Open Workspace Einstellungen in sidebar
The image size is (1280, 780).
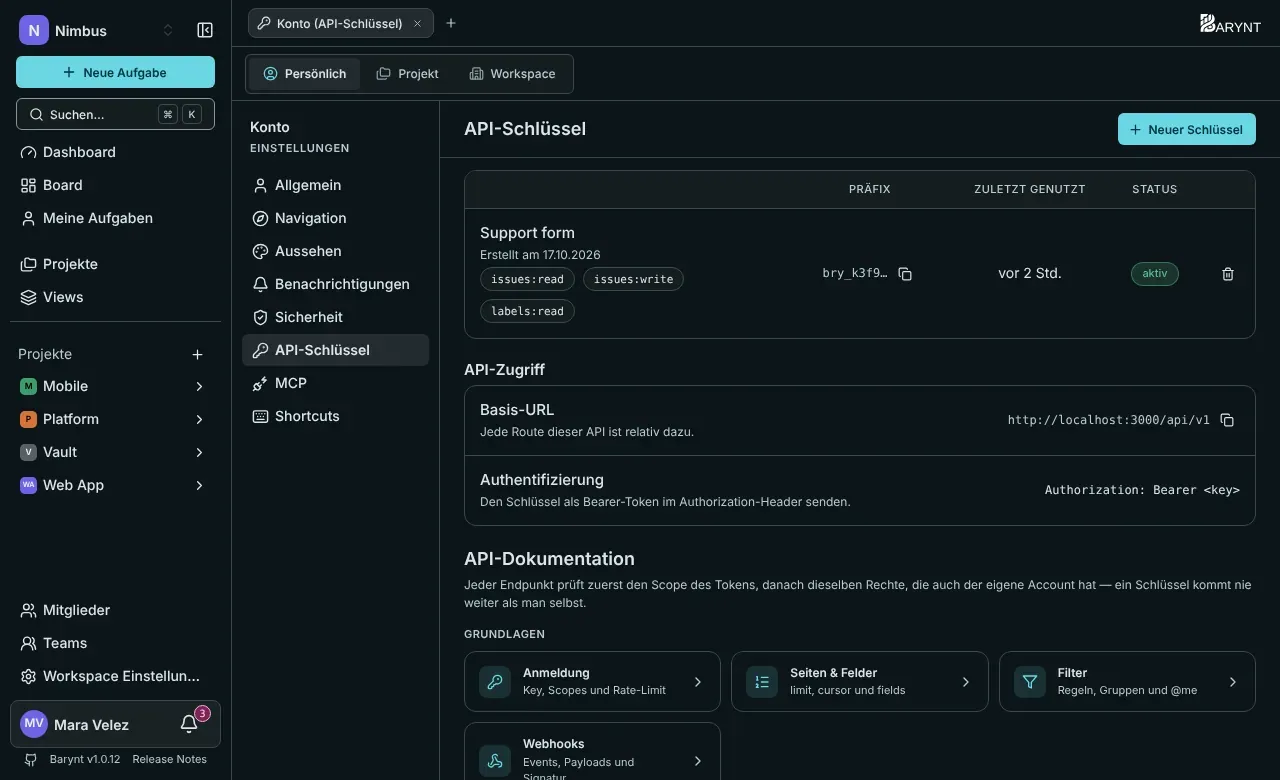pos(115,676)
